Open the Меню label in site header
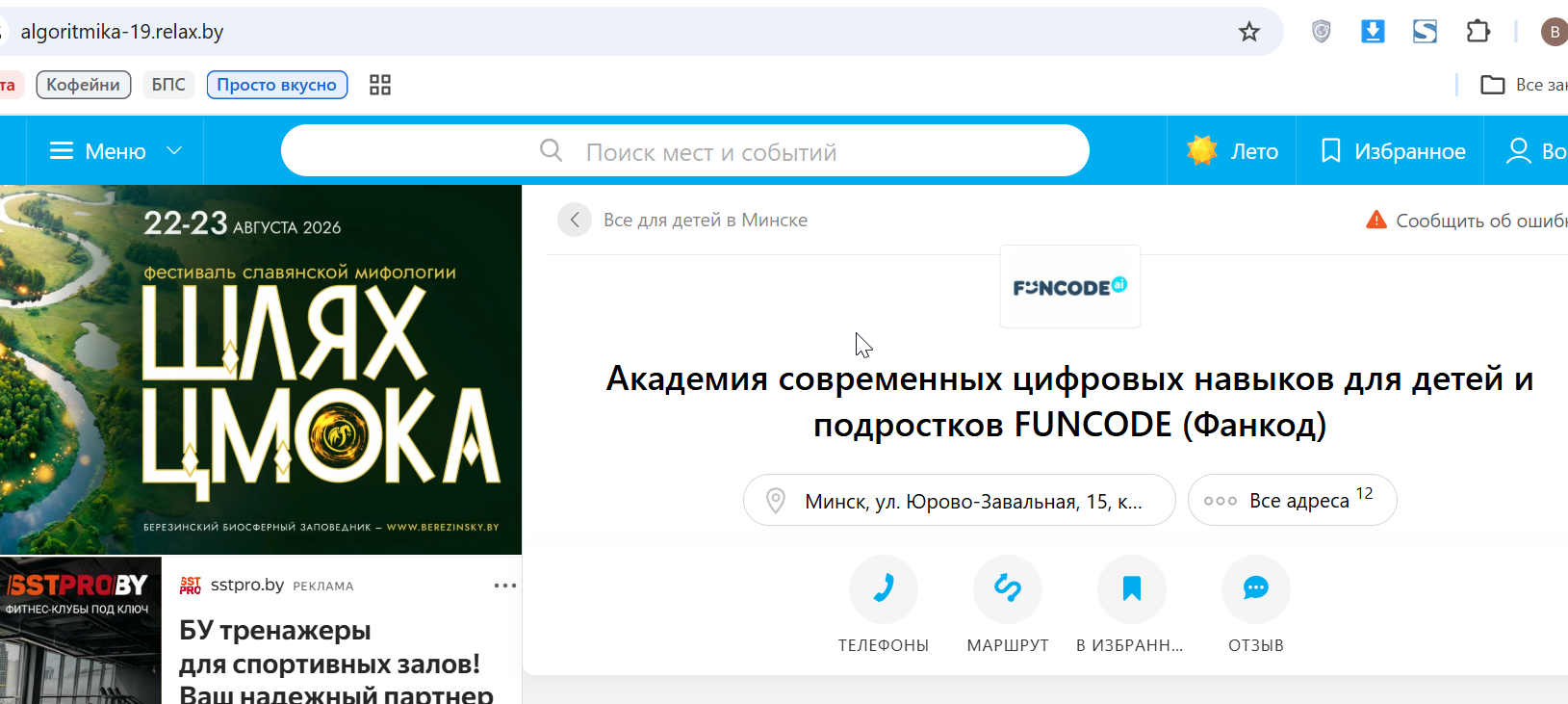The height and width of the screenshot is (704, 1568). point(116,151)
